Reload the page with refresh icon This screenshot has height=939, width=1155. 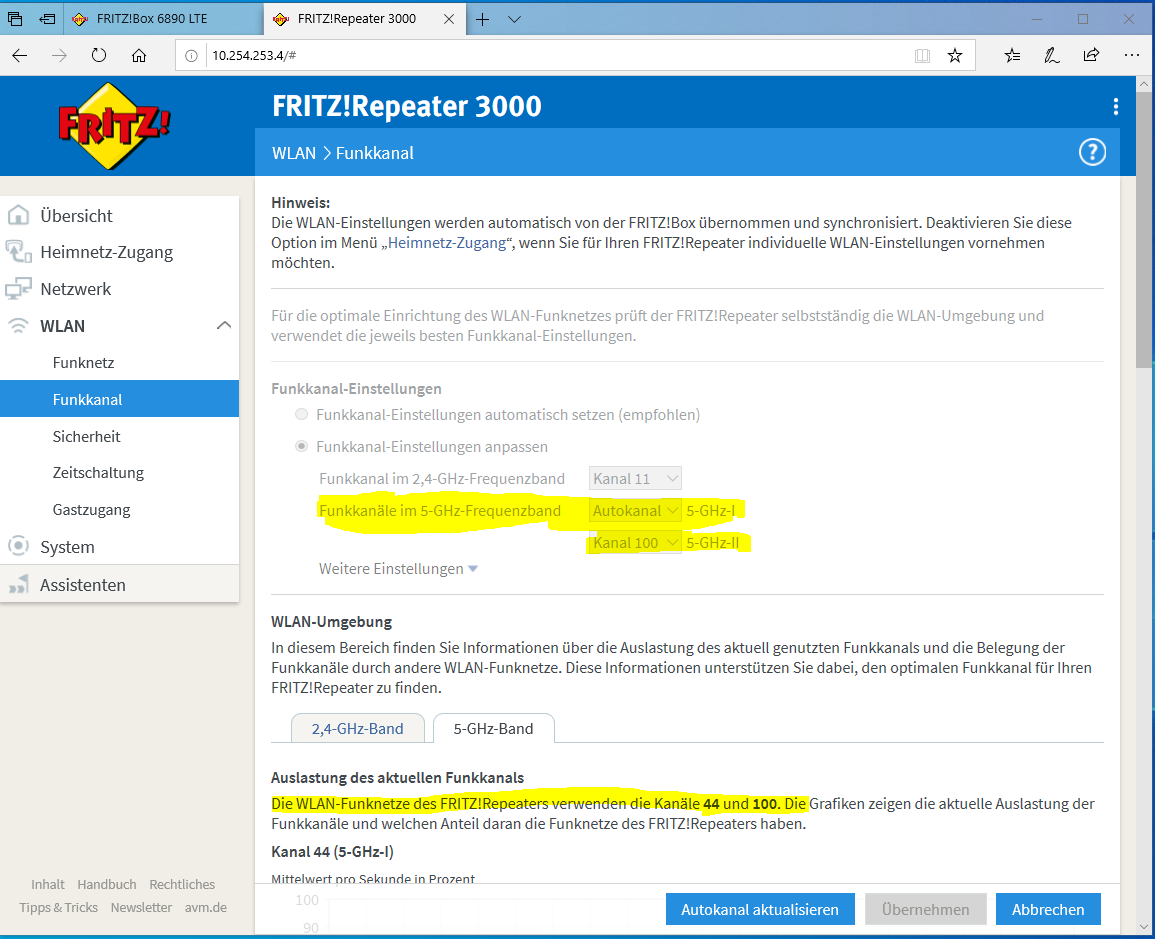pos(99,55)
